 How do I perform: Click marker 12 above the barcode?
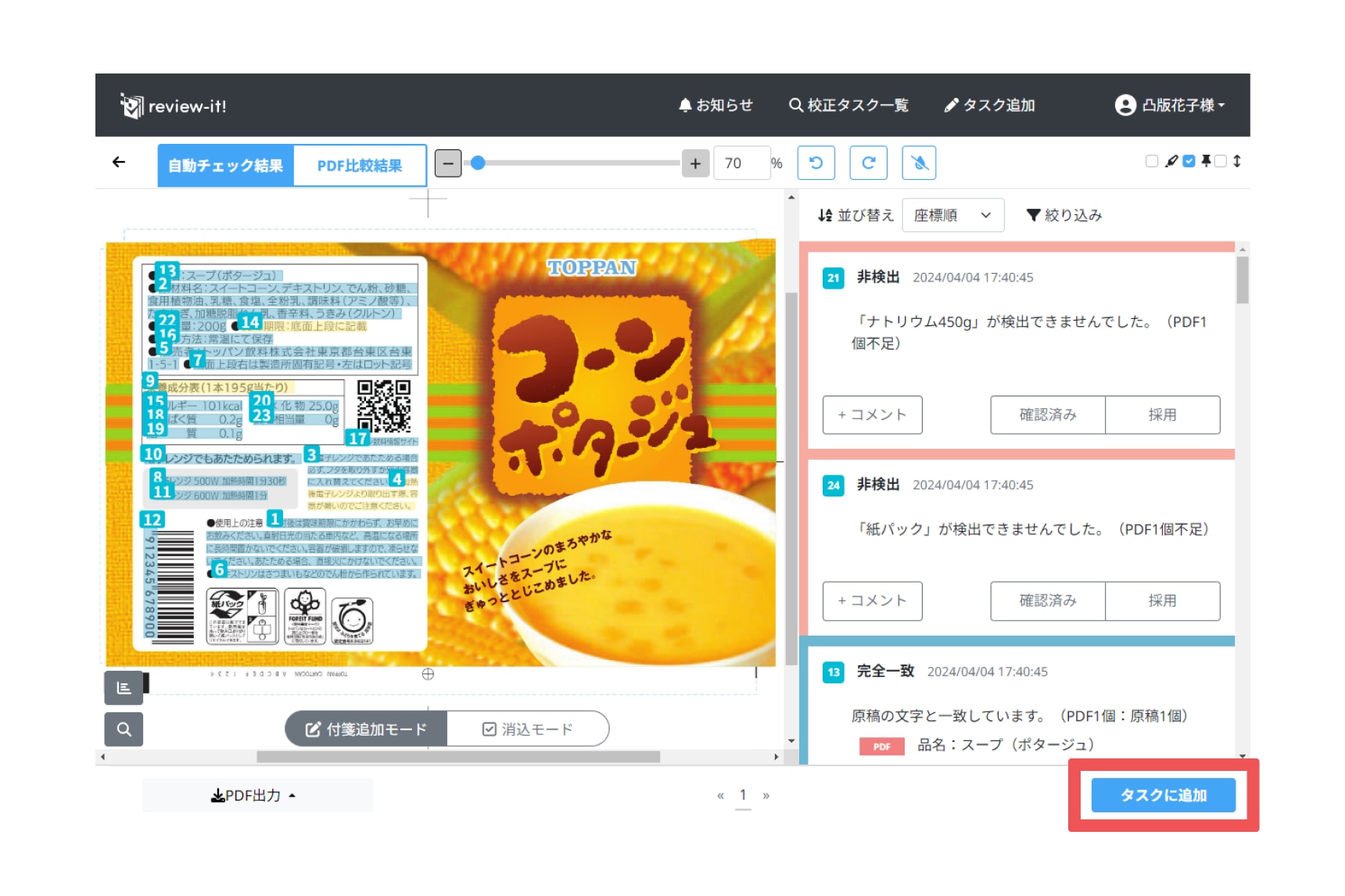(x=152, y=520)
